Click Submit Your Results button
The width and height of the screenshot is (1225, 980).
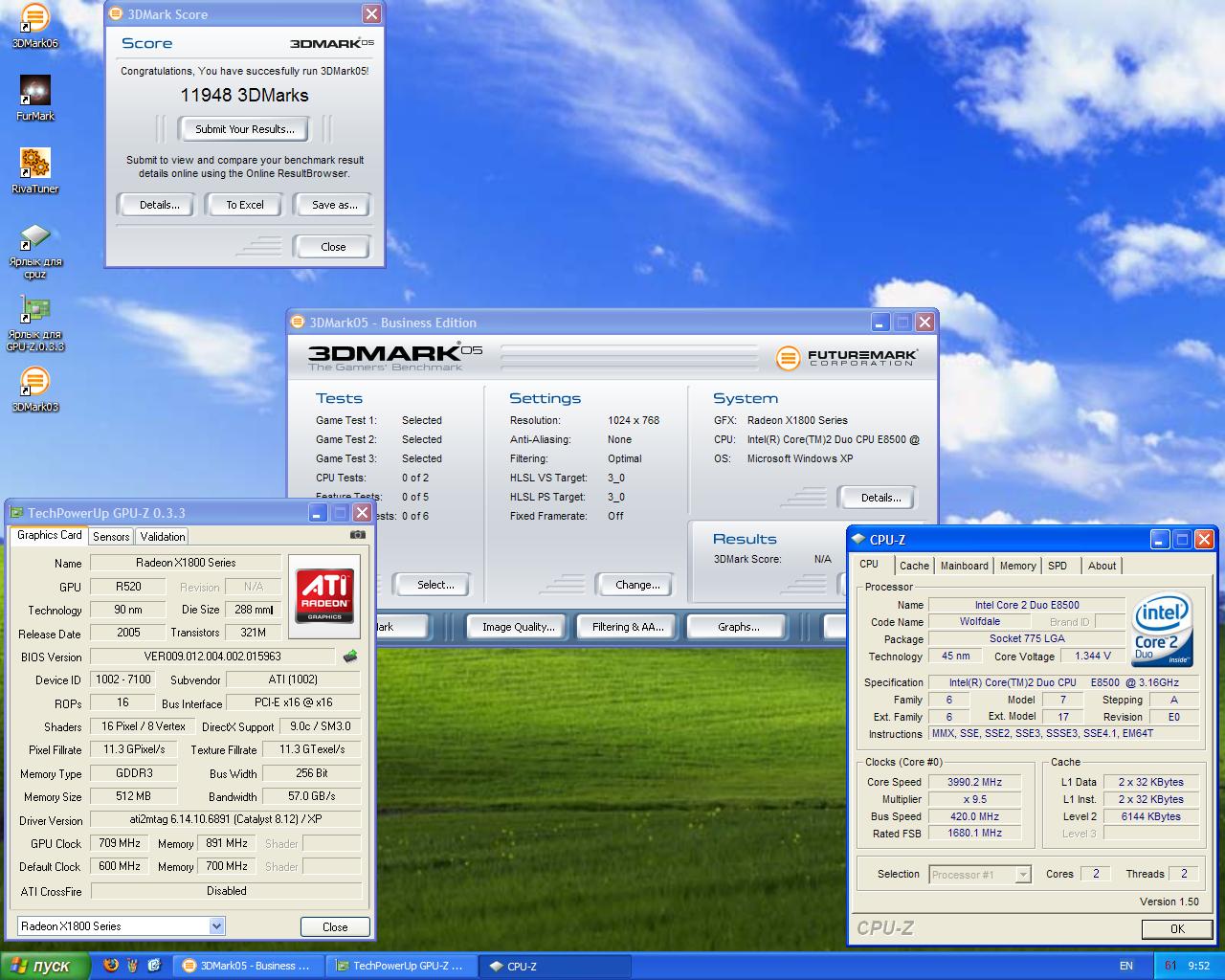[245, 129]
